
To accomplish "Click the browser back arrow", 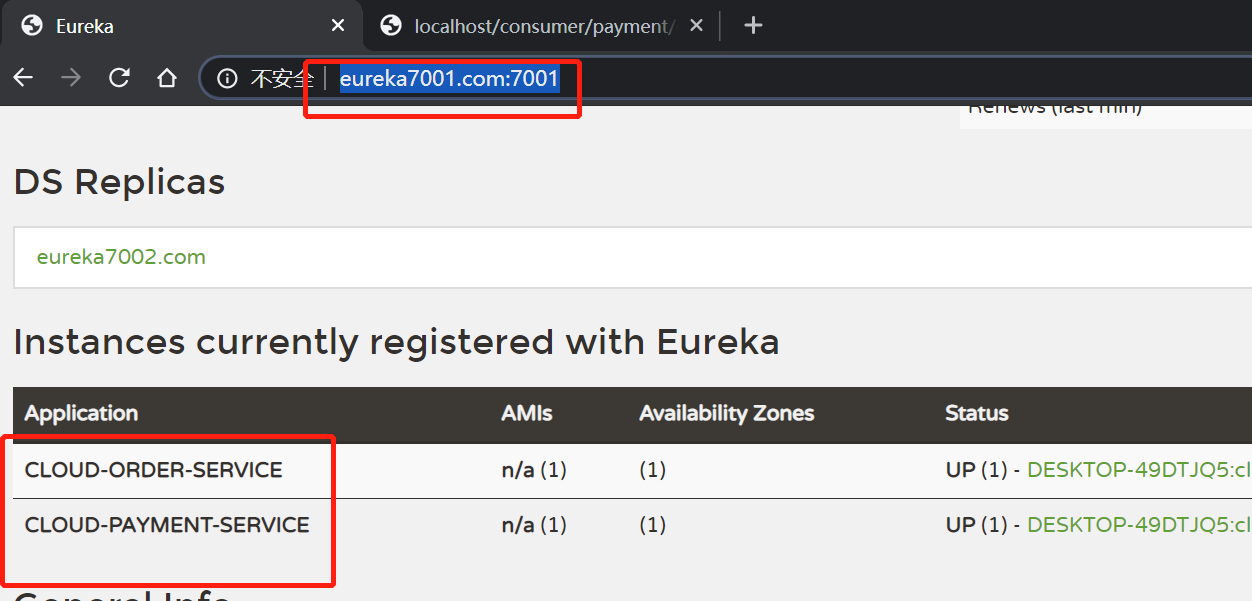I will (x=23, y=78).
